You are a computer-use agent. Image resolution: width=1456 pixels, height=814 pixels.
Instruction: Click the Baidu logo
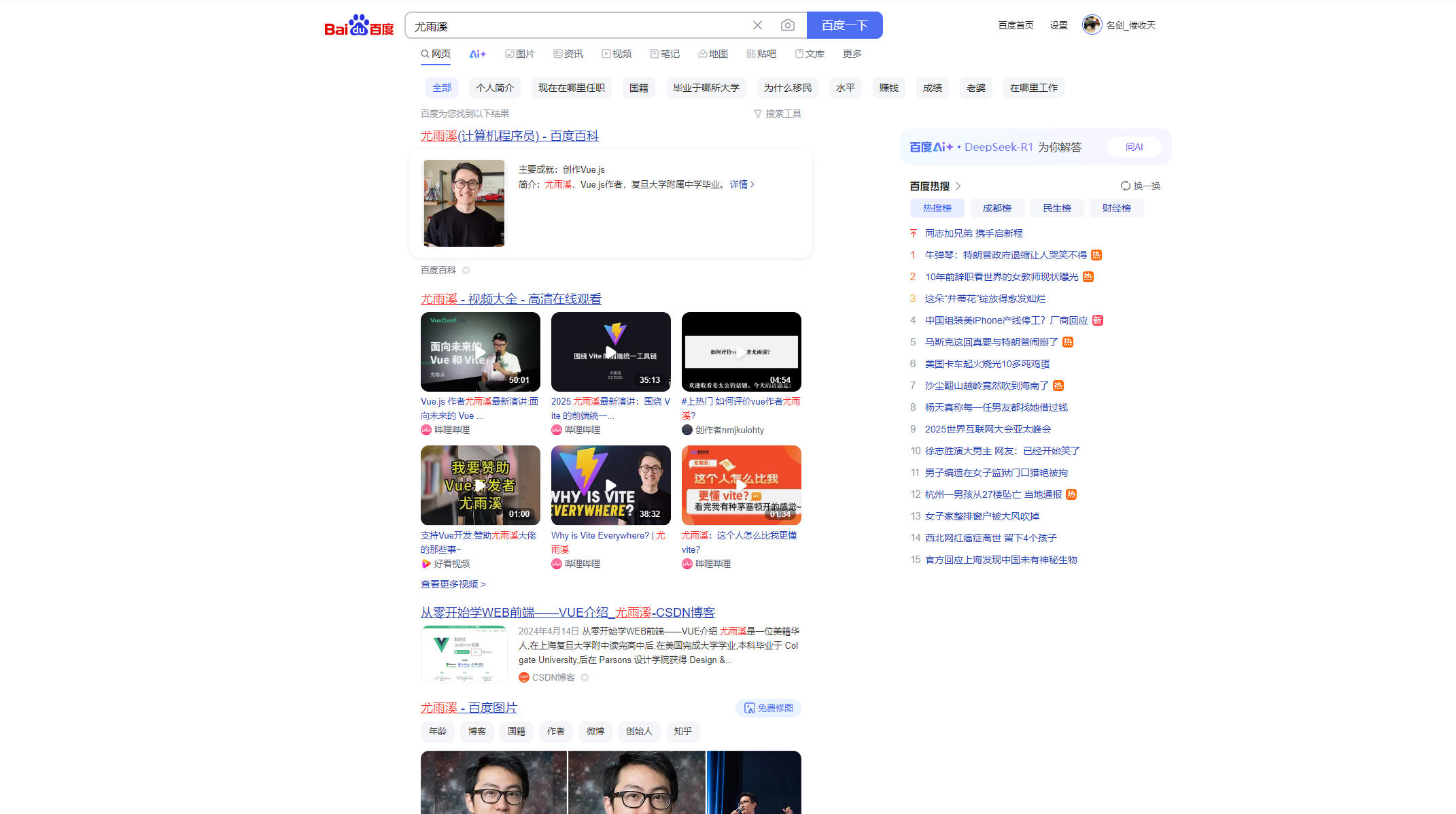pos(359,25)
